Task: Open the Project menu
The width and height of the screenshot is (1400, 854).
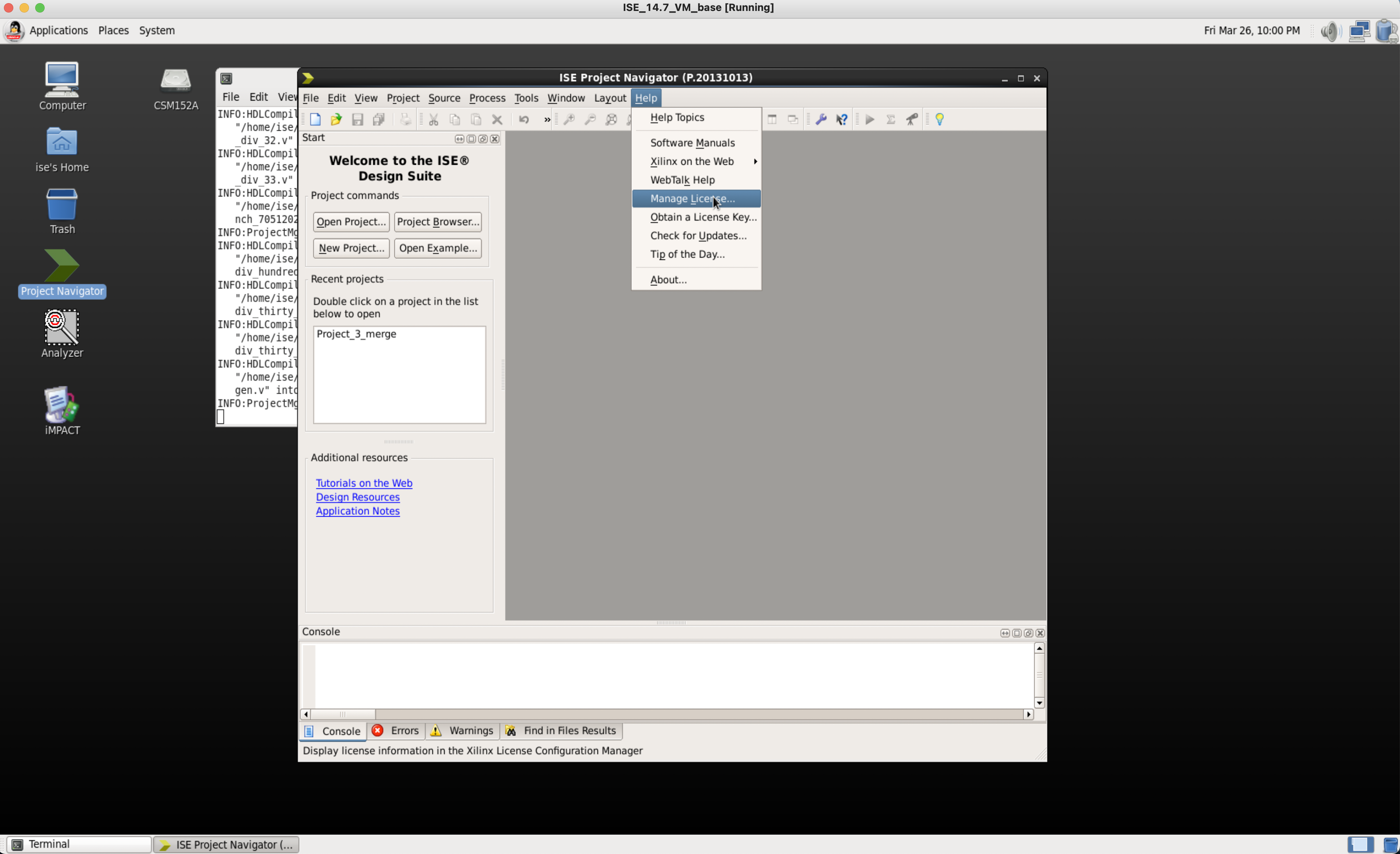Action: coord(403,98)
